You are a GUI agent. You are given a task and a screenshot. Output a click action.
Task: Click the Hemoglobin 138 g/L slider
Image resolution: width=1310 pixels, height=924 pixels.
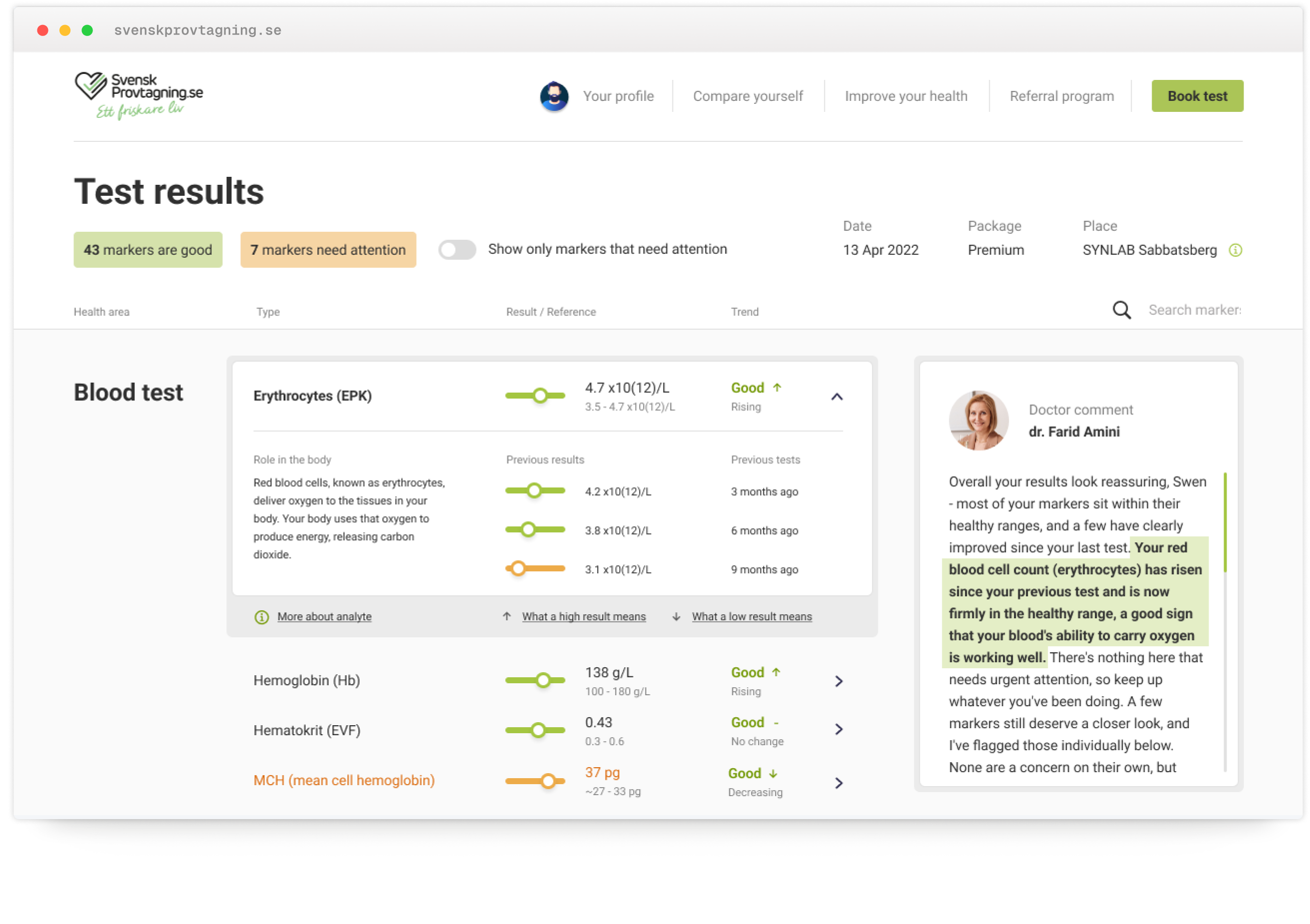pos(535,680)
